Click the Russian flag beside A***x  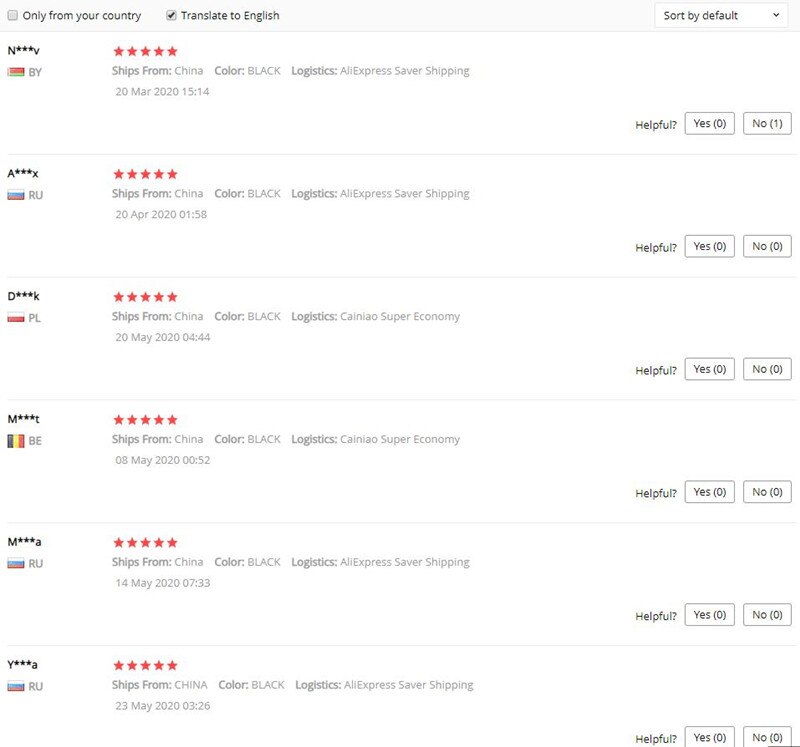pos(16,195)
